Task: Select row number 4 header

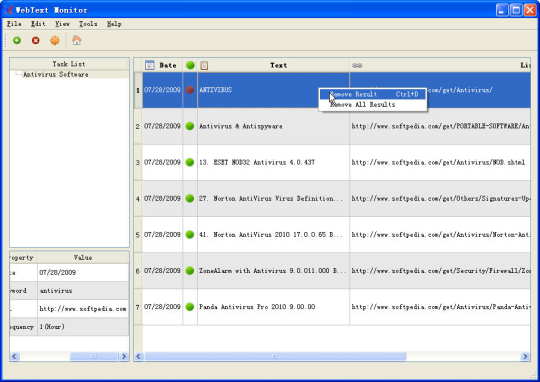Action: [138, 199]
